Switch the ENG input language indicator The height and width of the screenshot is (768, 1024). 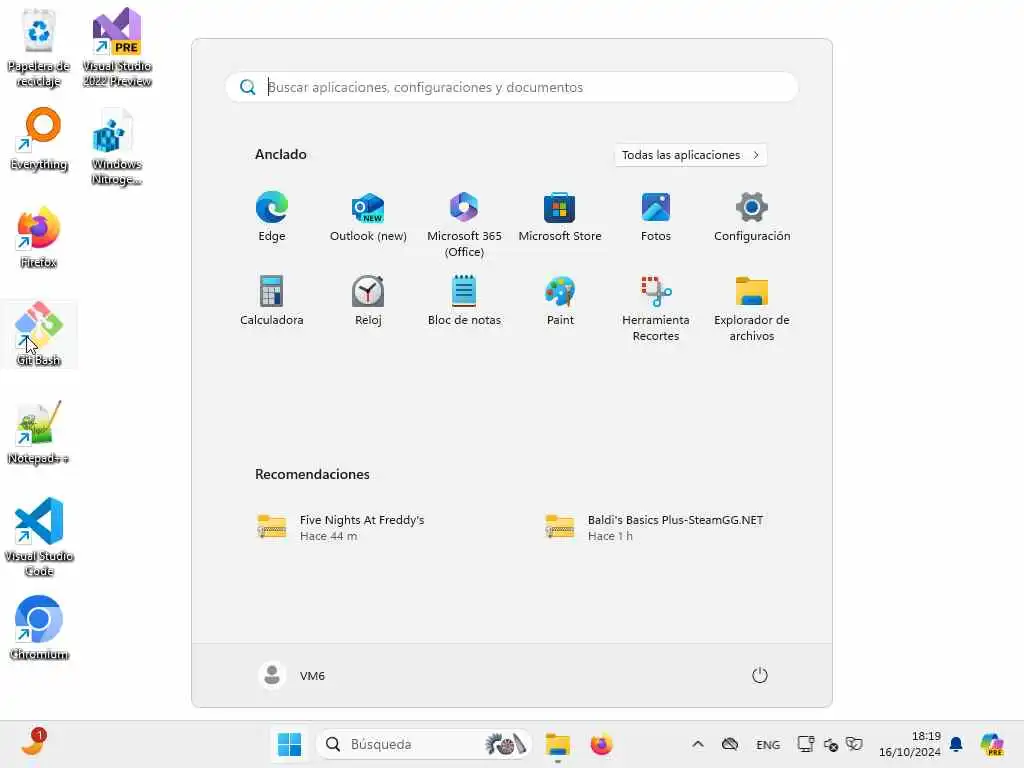(x=768, y=744)
